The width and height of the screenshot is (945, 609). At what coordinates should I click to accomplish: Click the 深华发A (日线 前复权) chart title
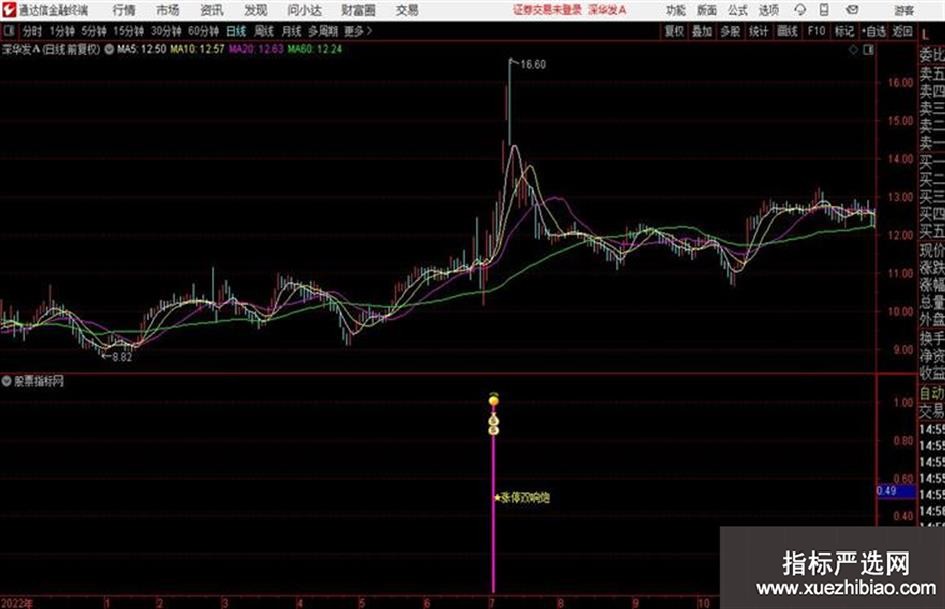51,49
